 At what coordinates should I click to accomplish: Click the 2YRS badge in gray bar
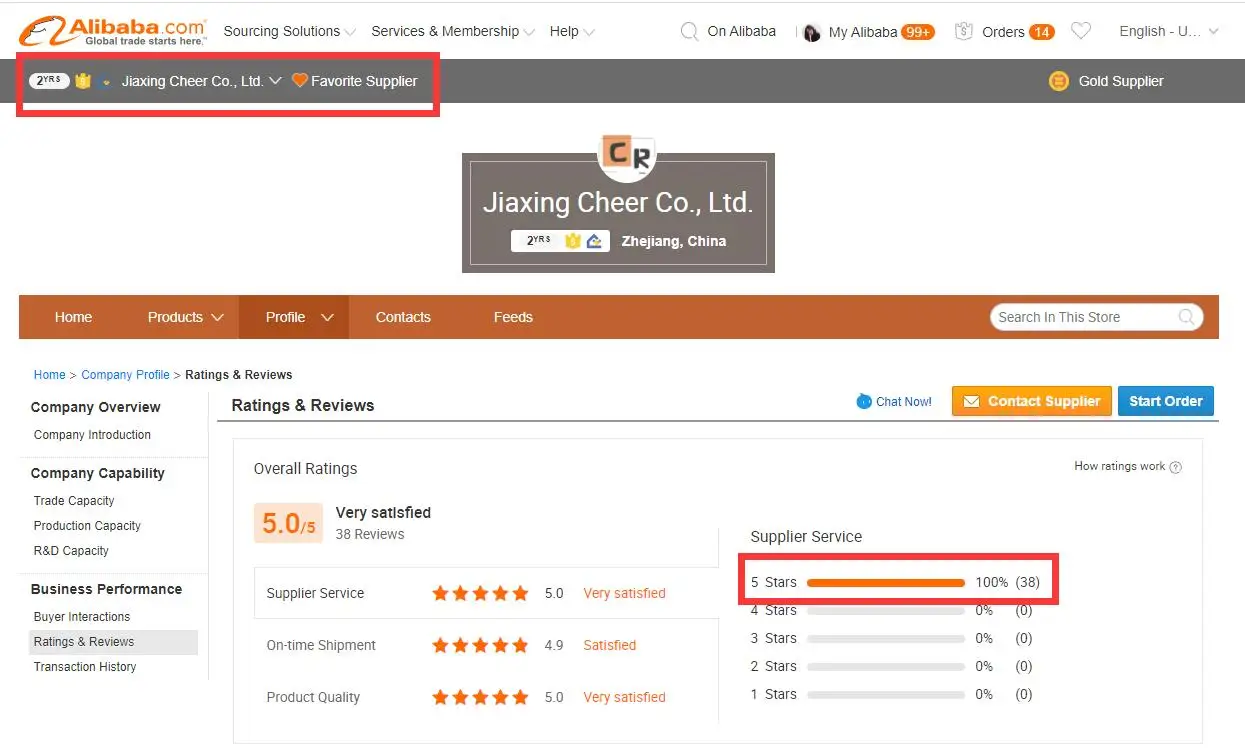(x=49, y=81)
